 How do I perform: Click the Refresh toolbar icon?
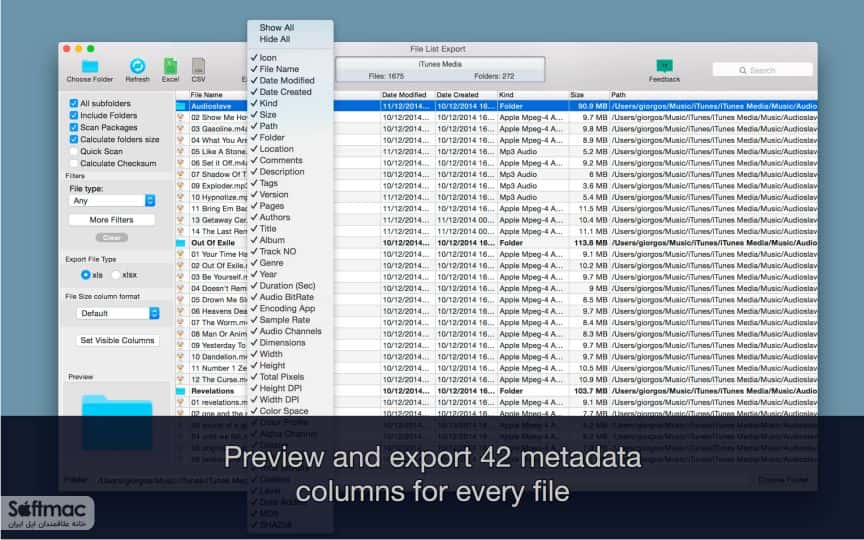[137, 66]
